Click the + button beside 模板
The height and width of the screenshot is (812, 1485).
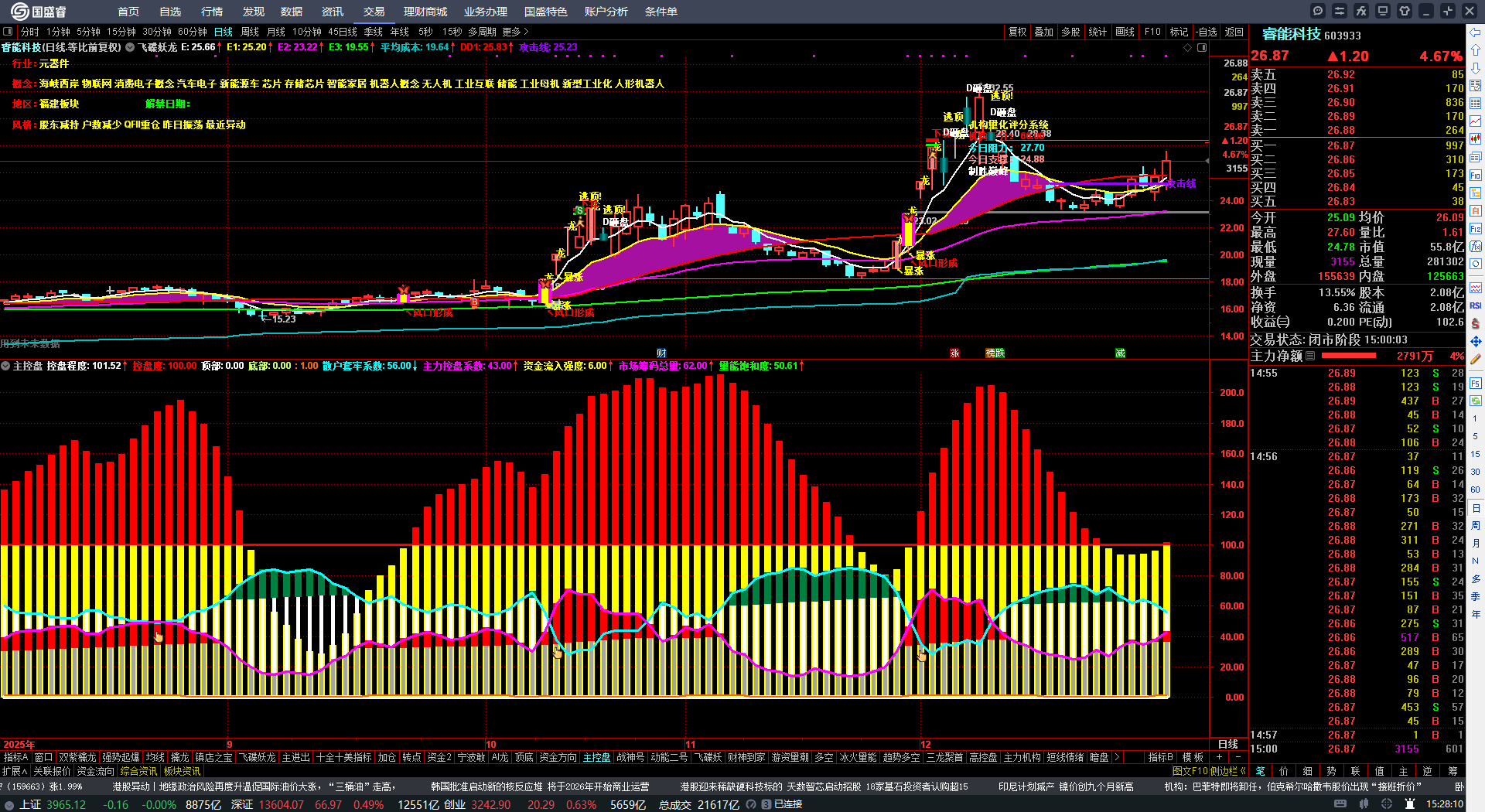(x=1219, y=757)
